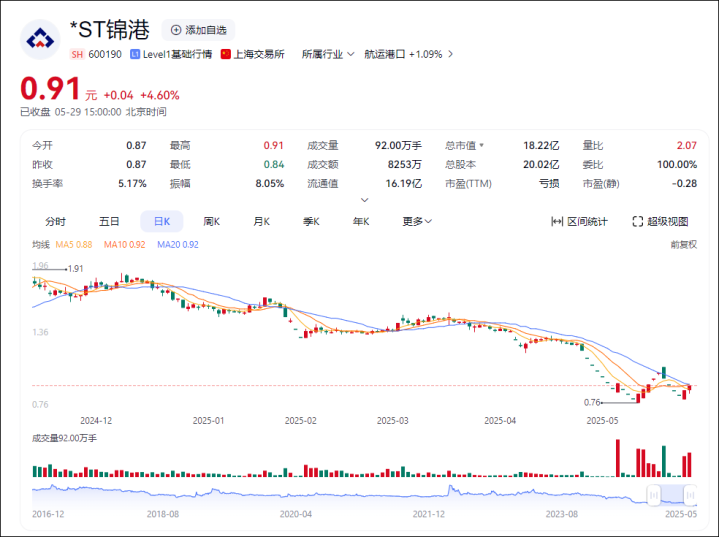
Task: Switch to the 季K tab
Action: tap(311, 222)
